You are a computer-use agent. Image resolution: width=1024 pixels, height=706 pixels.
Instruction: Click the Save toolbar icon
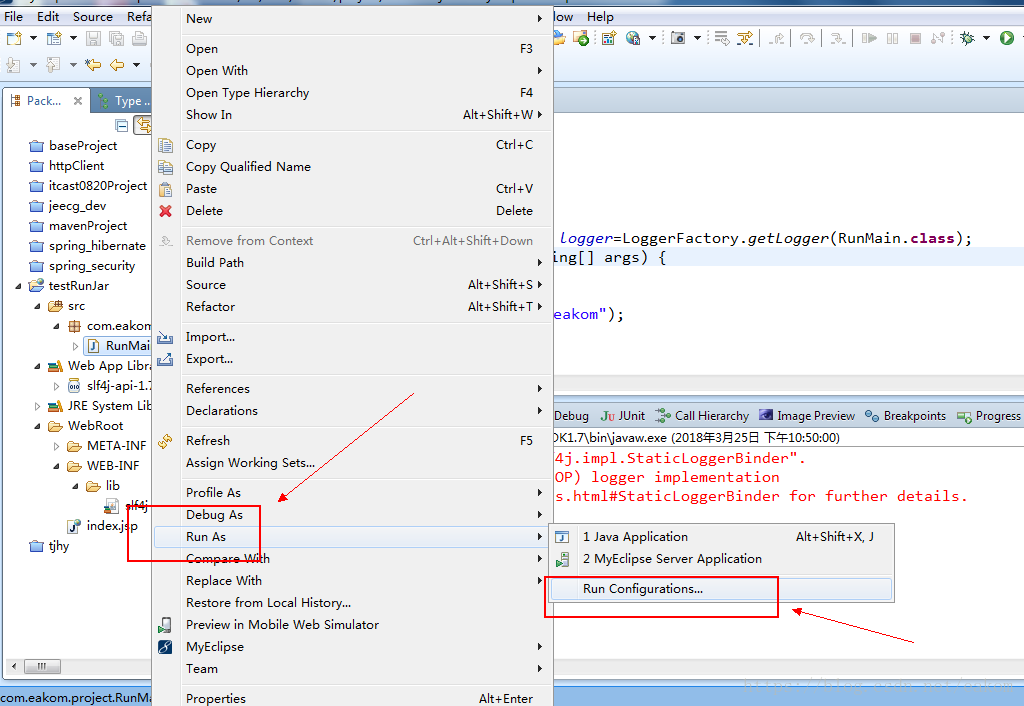[x=93, y=39]
